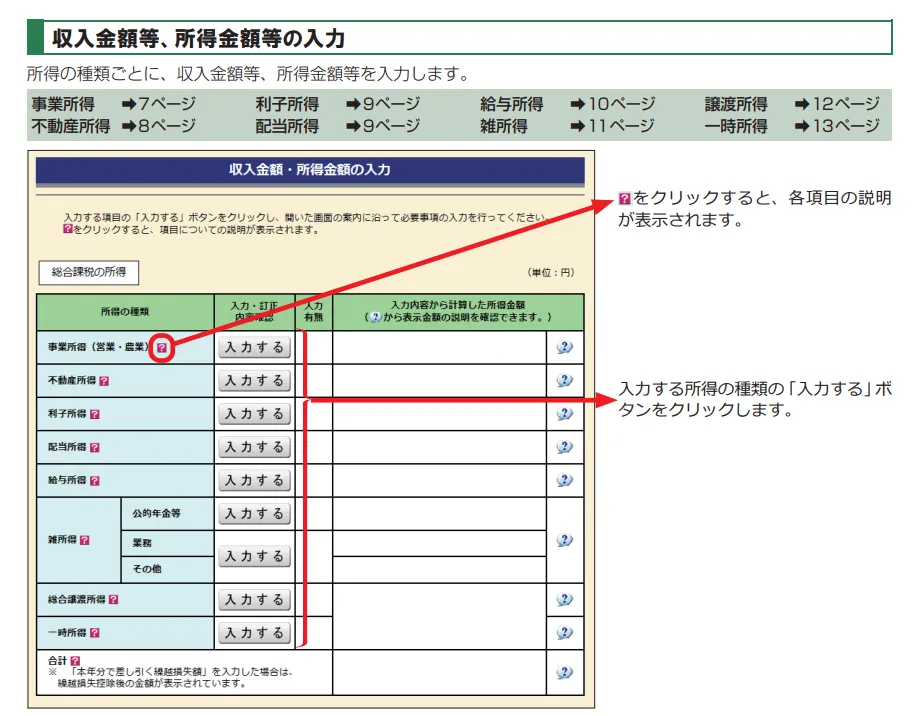Click 入力する next to 公的年金等

coord(253,513)
